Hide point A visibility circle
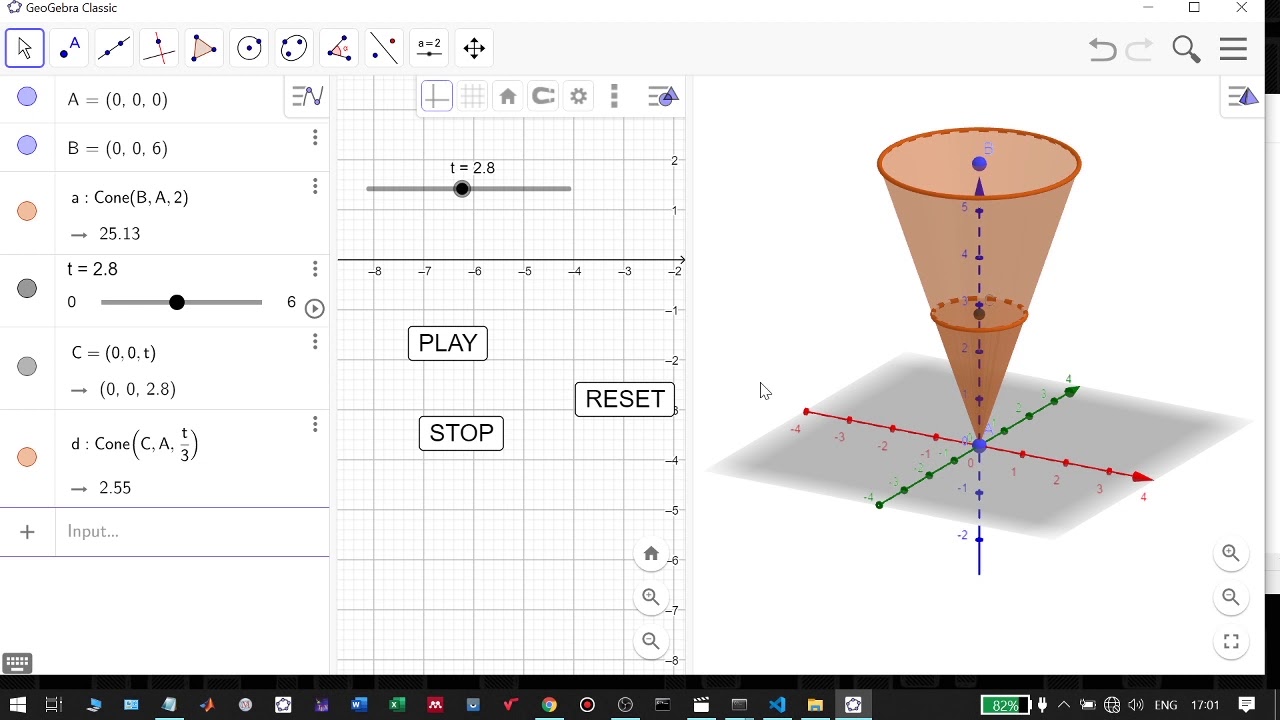This screenshot has width=1280, height=720. click(x=27, y=97)
